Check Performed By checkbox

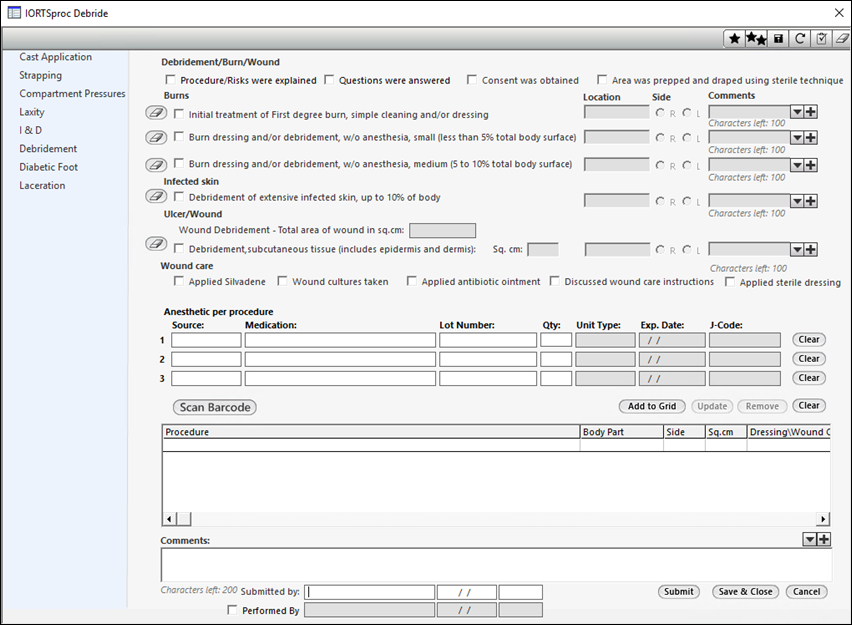232,610
